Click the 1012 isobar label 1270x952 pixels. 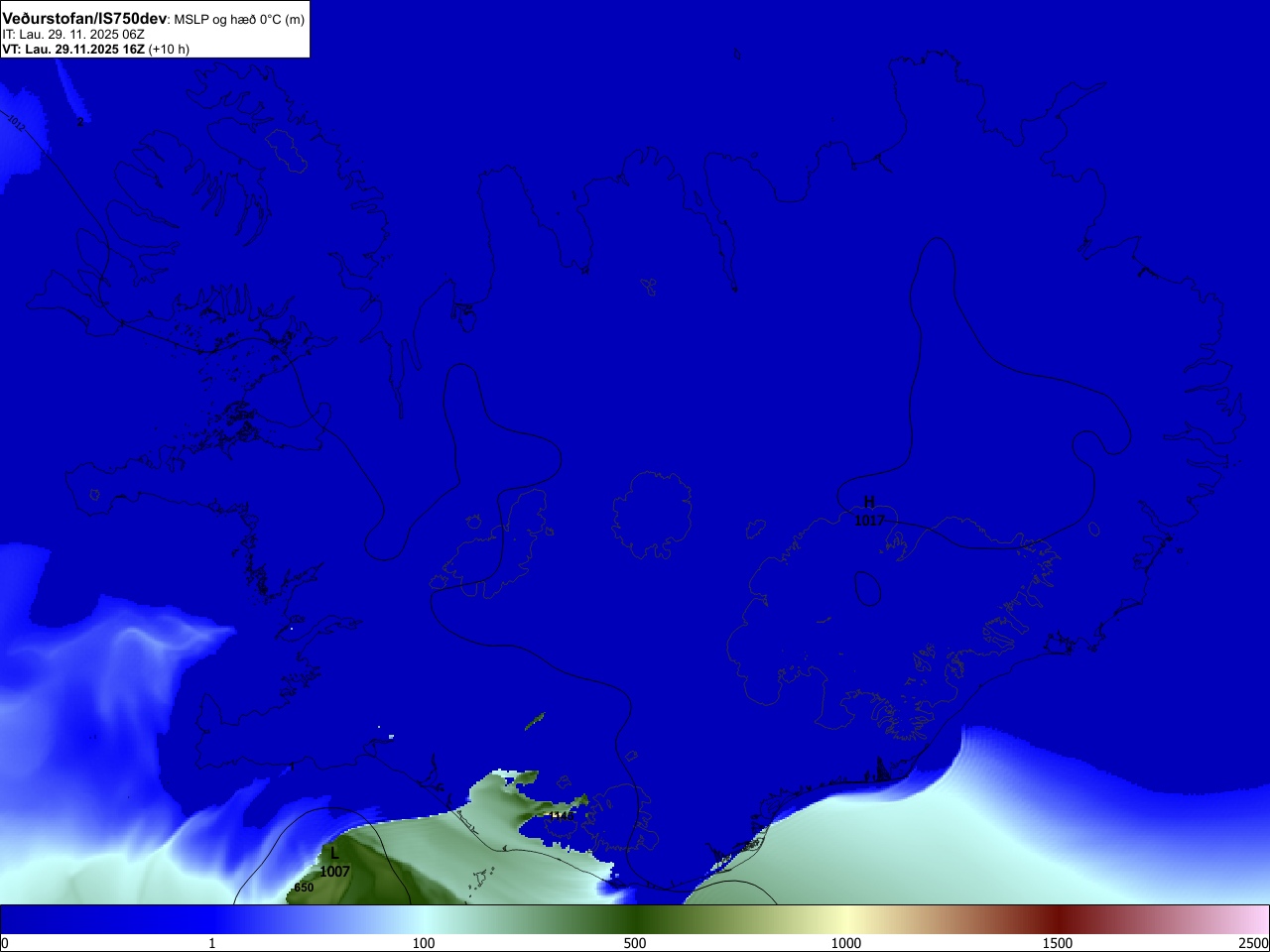click(x=16, y=124)
